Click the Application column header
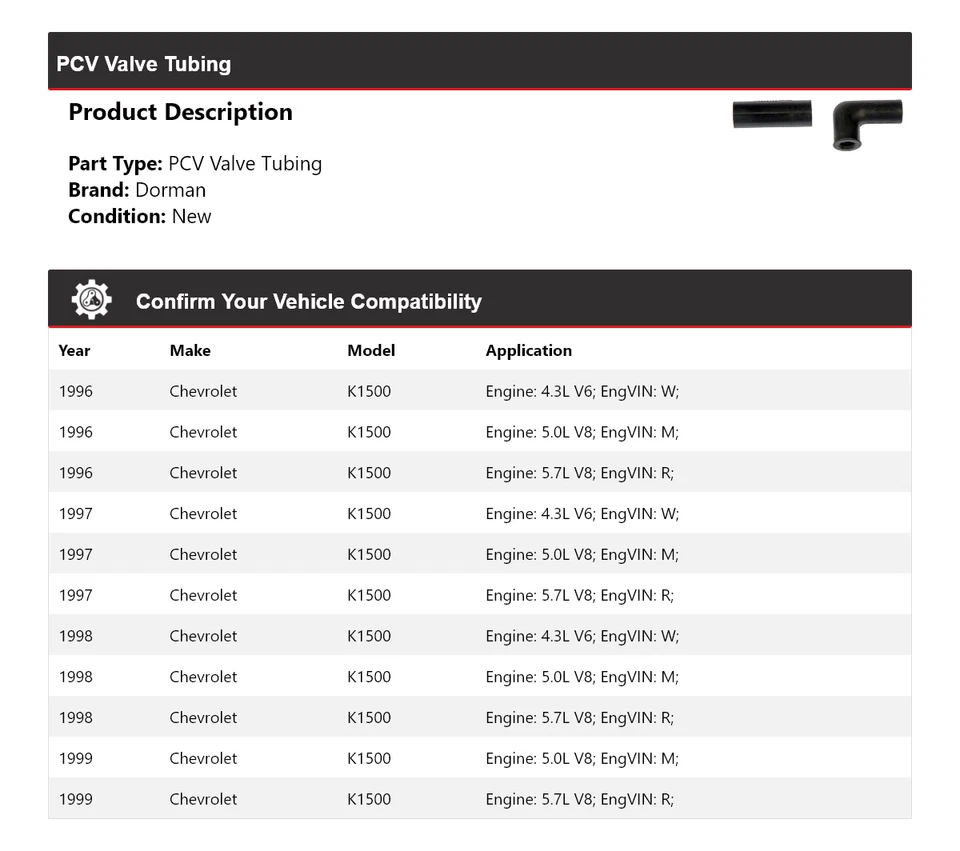This screenshot has height=851, width=960. [x=528, y=350]
